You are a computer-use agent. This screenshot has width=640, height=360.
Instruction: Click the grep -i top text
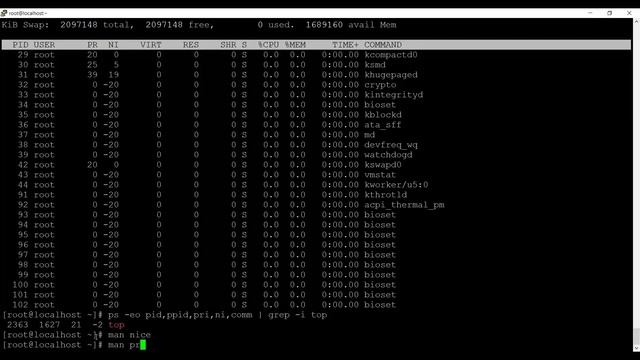pos(298,315)
